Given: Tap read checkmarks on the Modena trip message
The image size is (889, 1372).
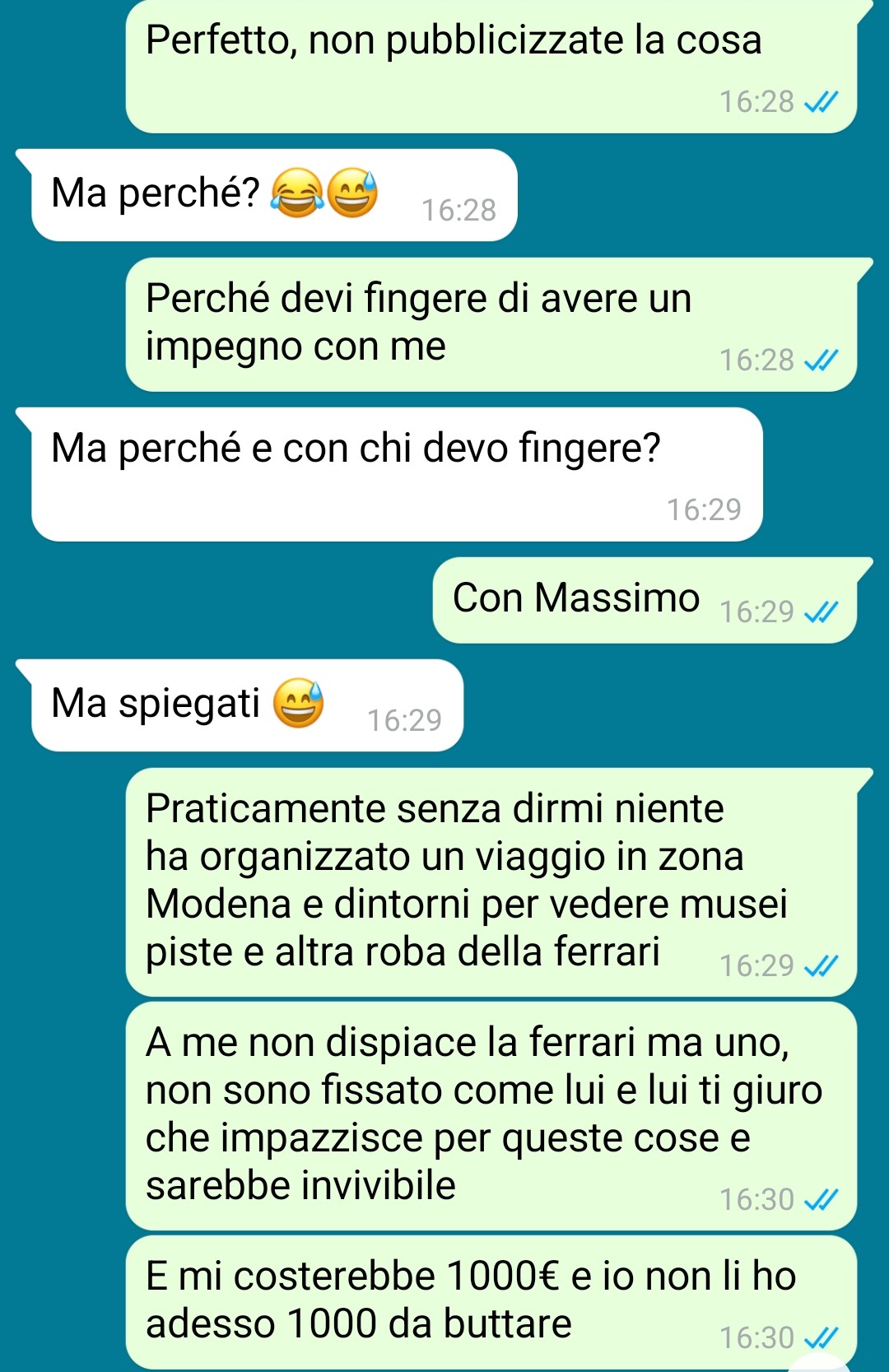Looking at the screenshot, I should tap(821, 965).
